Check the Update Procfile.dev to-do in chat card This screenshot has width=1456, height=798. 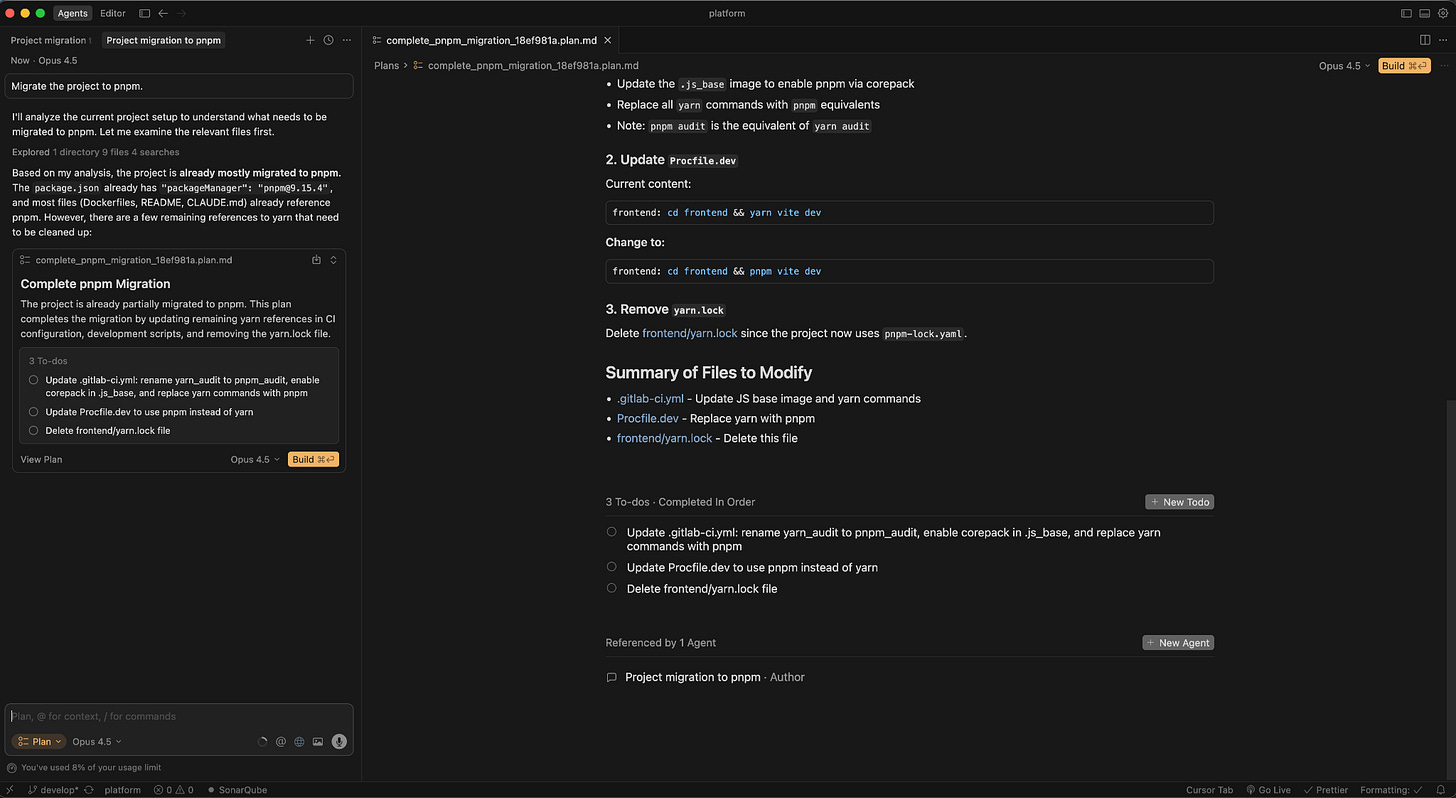tap(34, 412)
